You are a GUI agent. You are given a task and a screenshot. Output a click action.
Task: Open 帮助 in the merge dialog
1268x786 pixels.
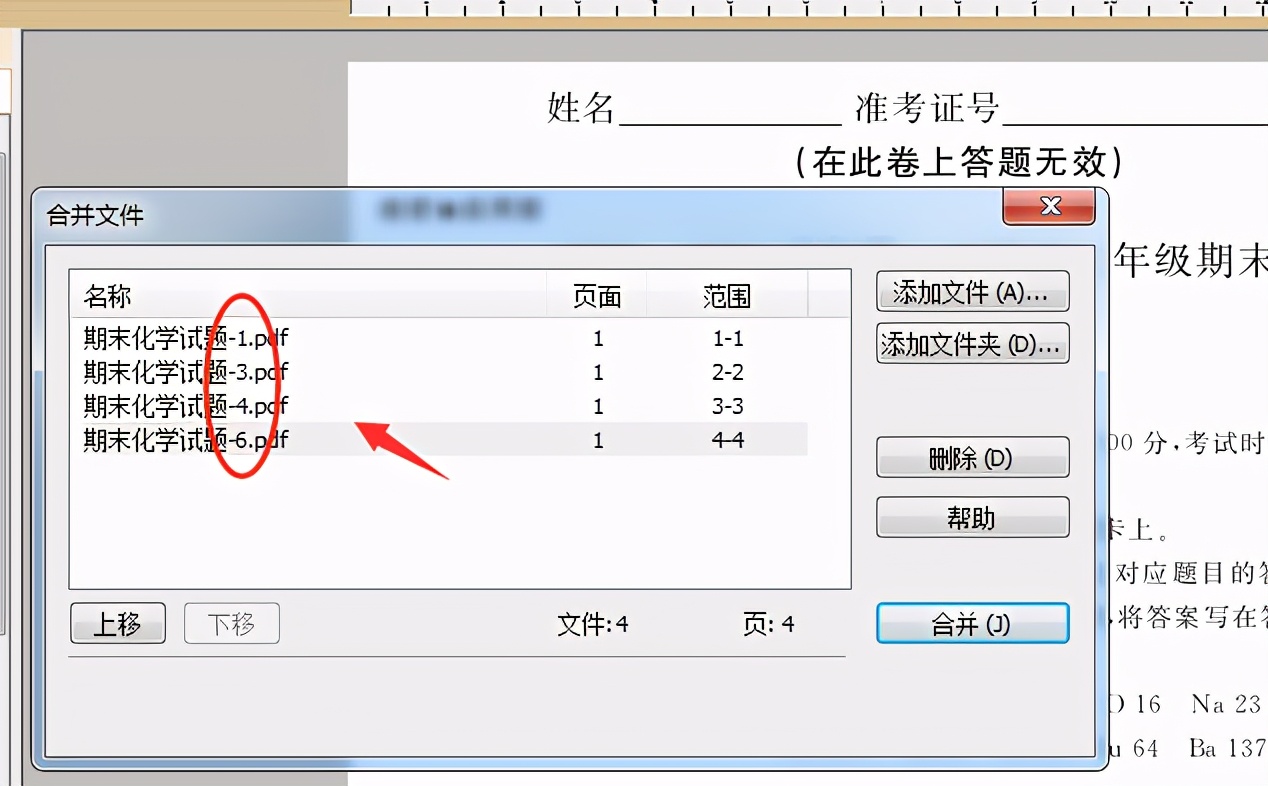972,518
